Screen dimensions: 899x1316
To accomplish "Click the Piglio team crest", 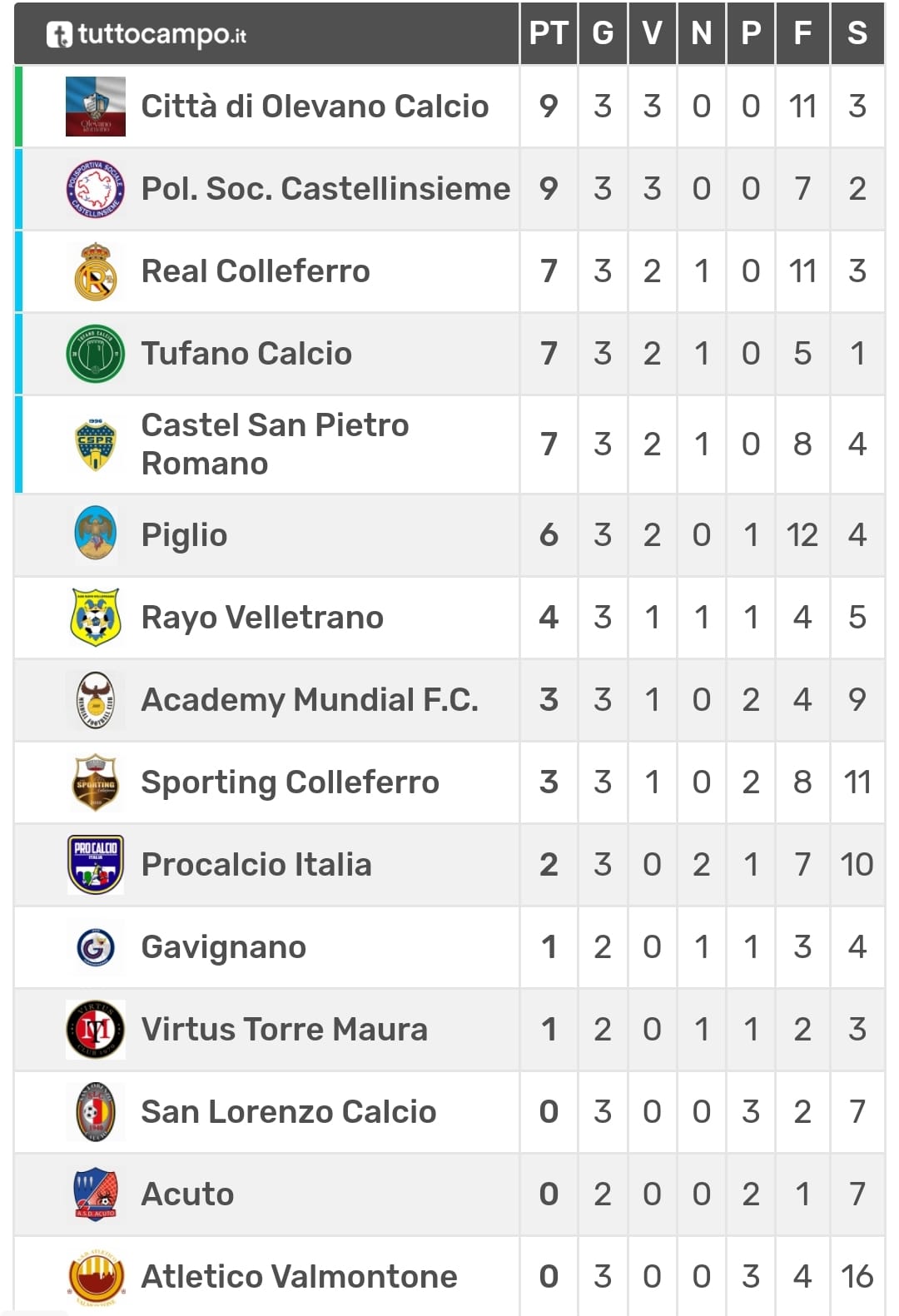I will tap(96, 534).
